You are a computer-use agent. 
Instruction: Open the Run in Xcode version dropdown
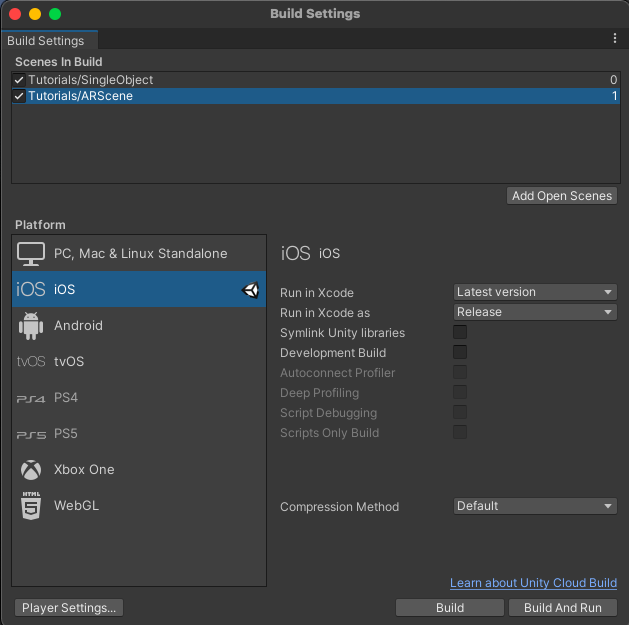coord(535,292)
